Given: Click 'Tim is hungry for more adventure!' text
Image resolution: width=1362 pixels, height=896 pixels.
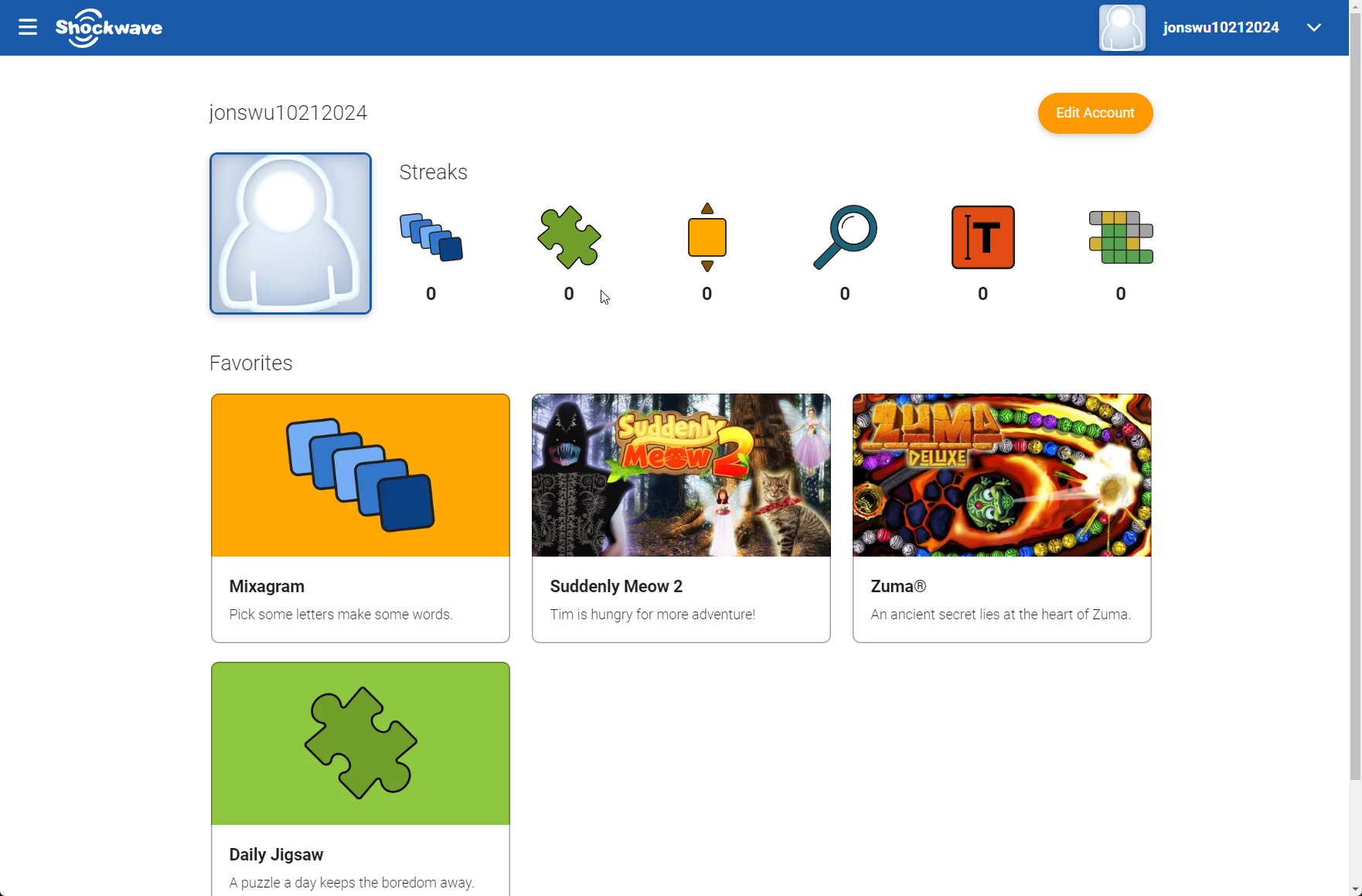Looking at the screenshot, I should tap(652, 615).
